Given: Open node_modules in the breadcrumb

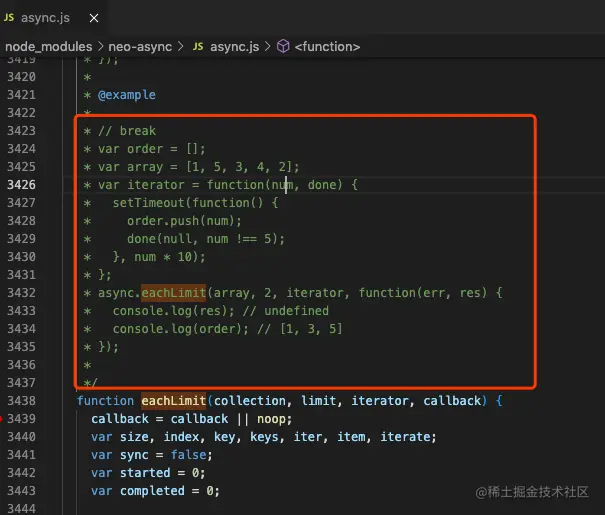Looking at the screenshot, I should (x=49, y=47).
